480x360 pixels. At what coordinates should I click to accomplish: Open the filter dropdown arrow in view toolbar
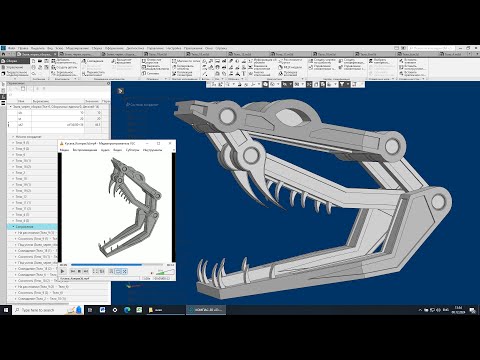coord(347,85)
